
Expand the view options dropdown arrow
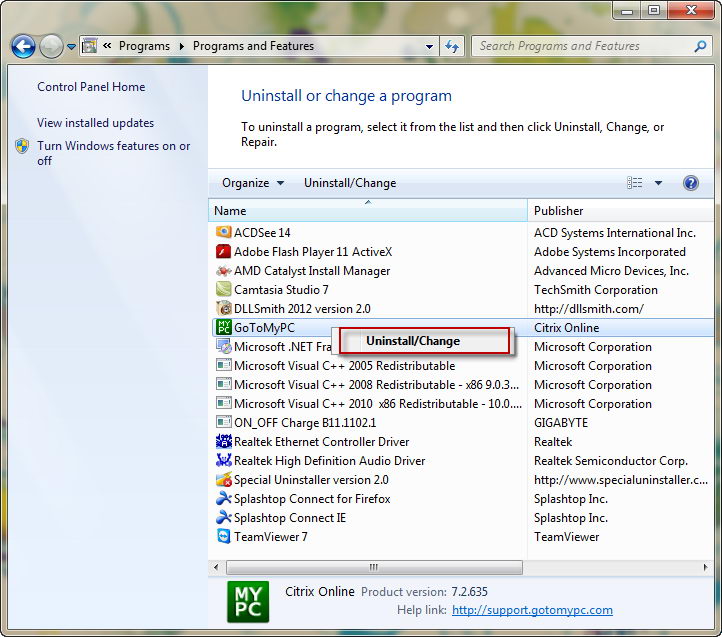(x=658, y=183)
